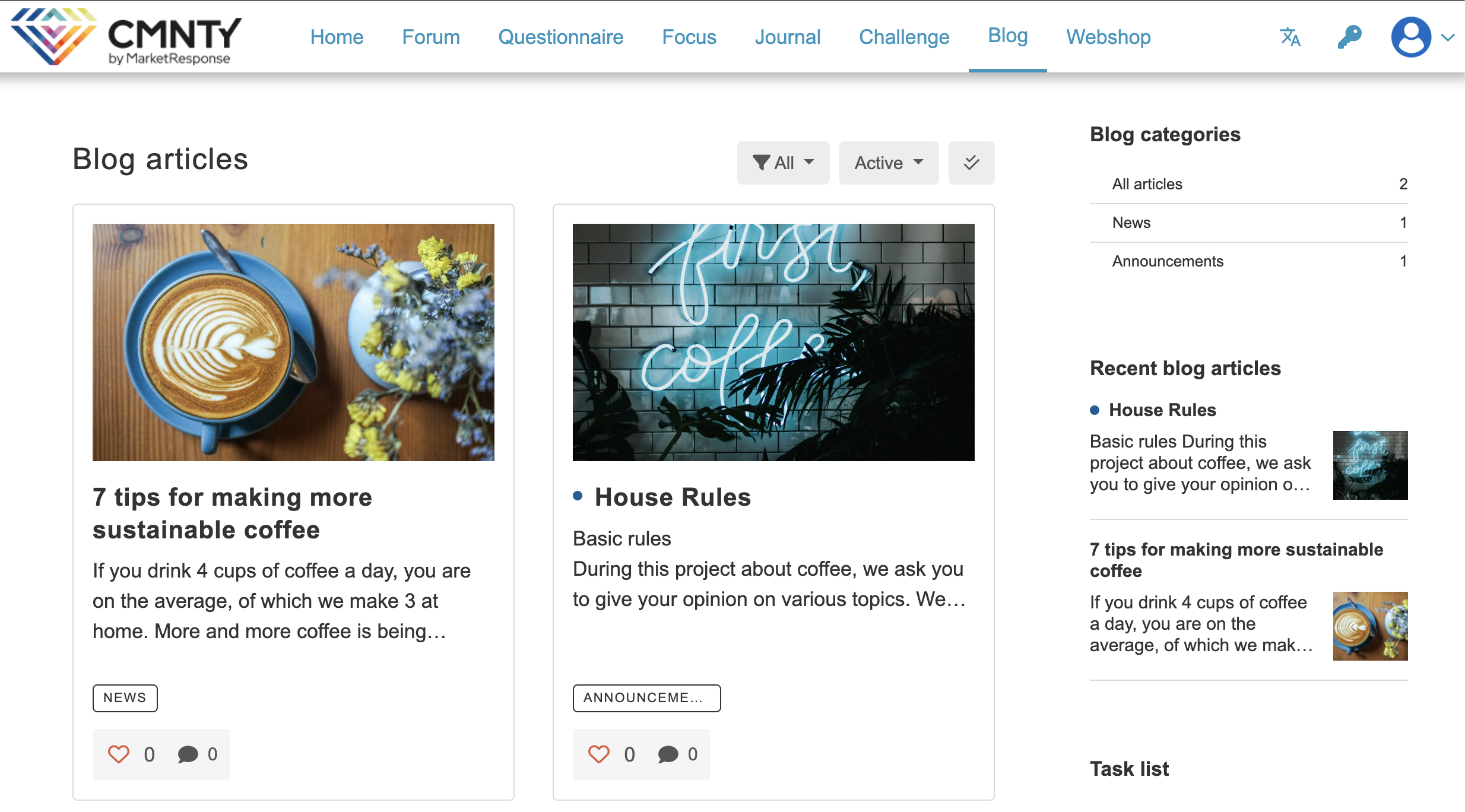Click the NEWS tag label
The image size is (1465, 812).
tap(125, 697)
